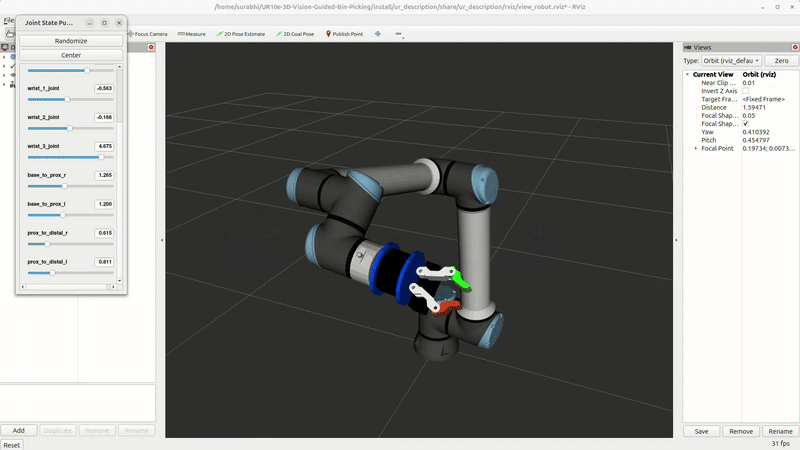Click the prox_to_distal_r value field 0.615
This screenshot has height=450, width=800.
click(104, 233)
